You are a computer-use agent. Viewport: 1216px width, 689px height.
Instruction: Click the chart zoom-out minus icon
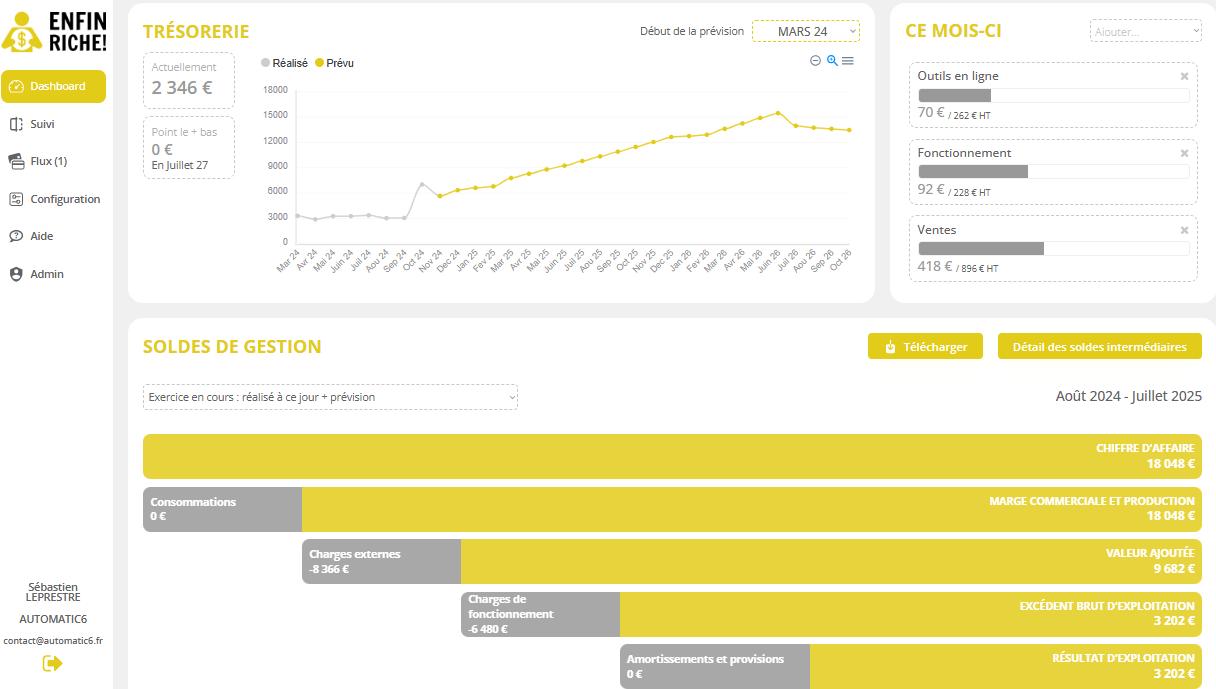point(815,61)
